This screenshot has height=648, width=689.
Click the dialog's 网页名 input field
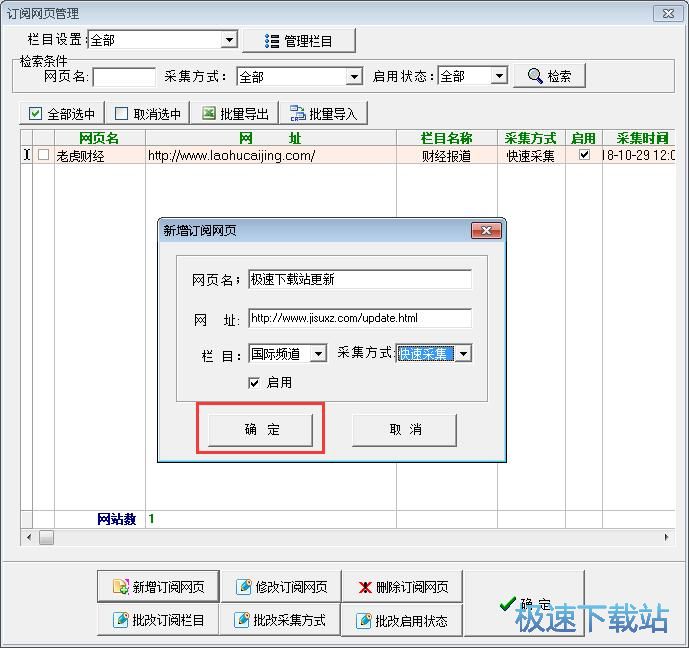(360, 279)
